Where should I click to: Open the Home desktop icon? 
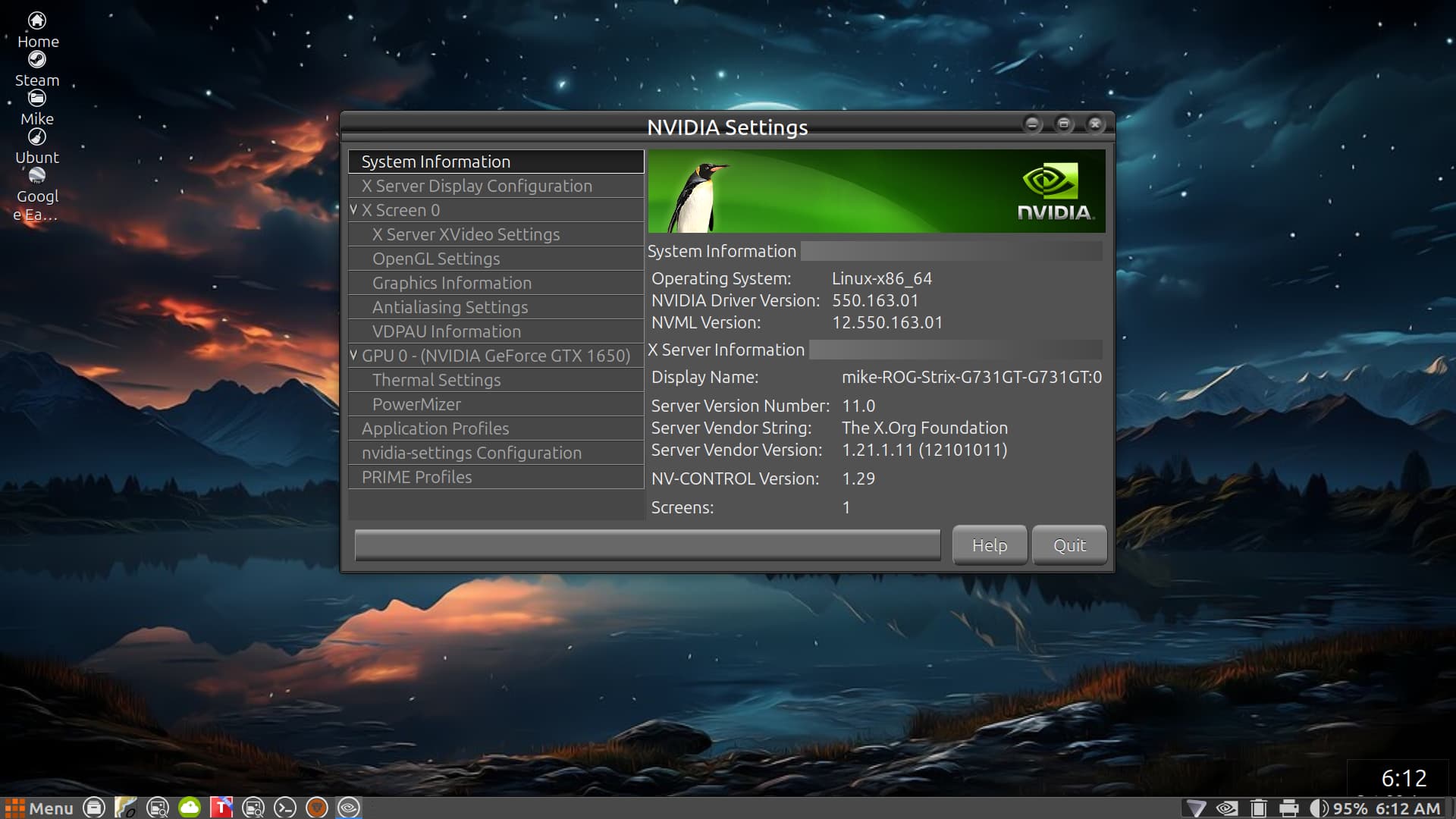click(36, 21)
